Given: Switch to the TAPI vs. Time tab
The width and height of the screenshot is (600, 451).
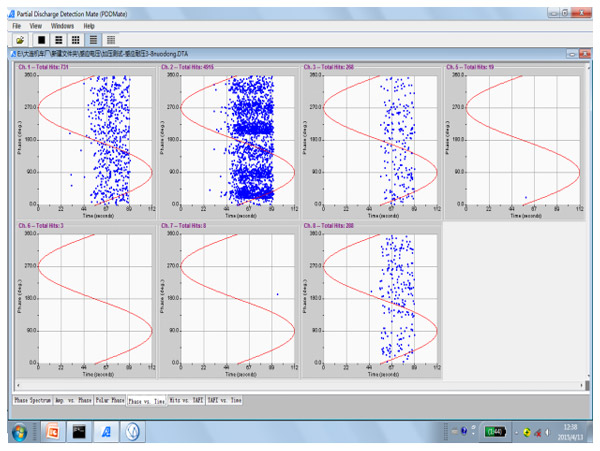Looking at the screenshot, I should pos(225,400).
